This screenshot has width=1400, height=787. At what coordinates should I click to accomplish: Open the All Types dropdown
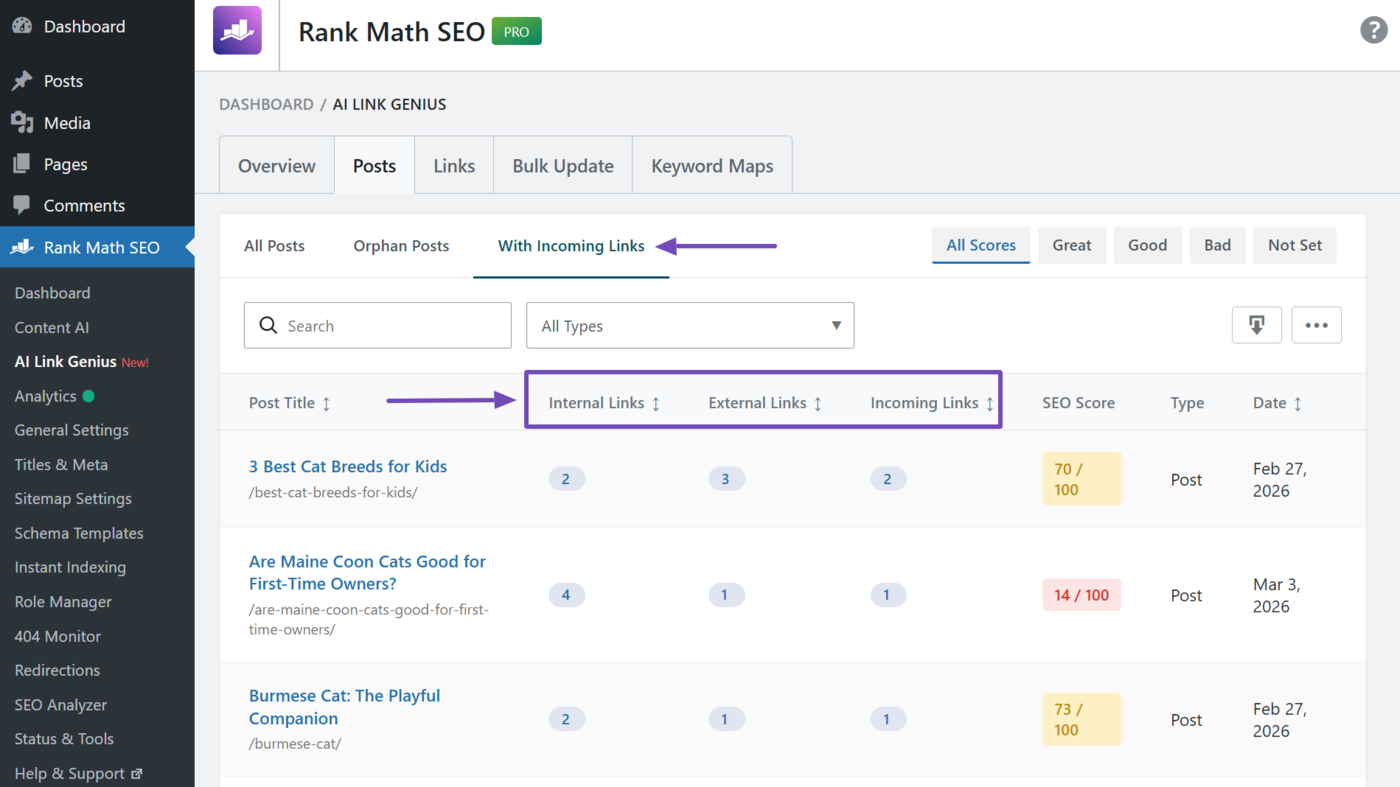click(690, 325)
